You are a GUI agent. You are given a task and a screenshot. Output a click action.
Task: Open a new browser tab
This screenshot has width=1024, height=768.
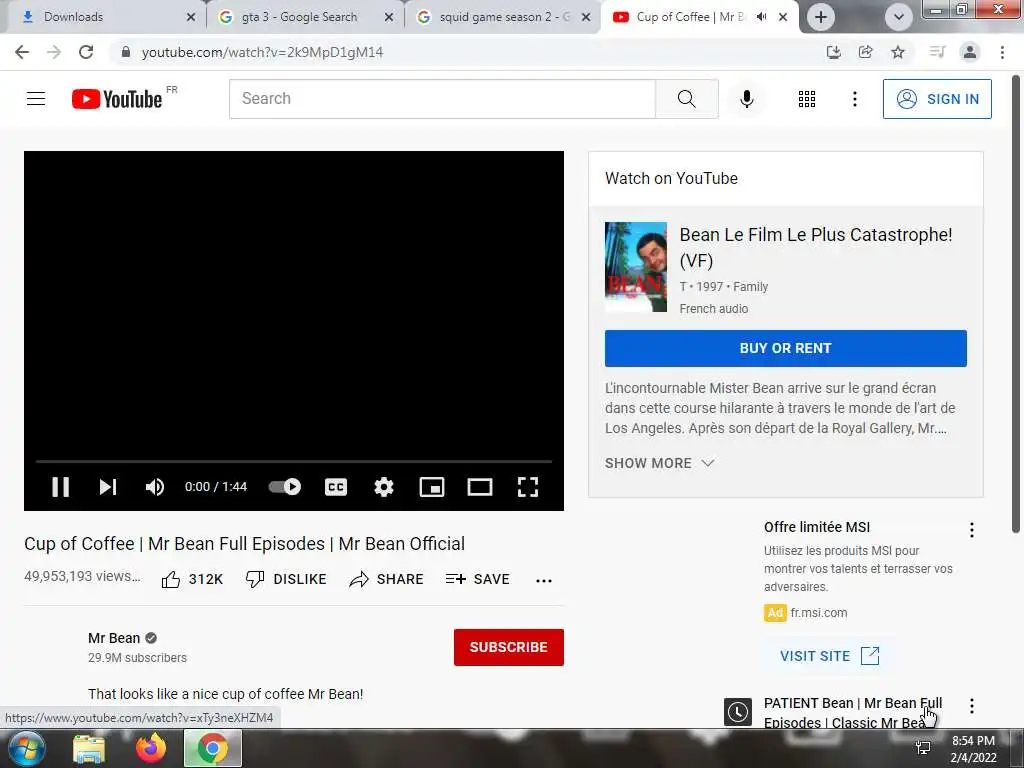tap(821, 17)
